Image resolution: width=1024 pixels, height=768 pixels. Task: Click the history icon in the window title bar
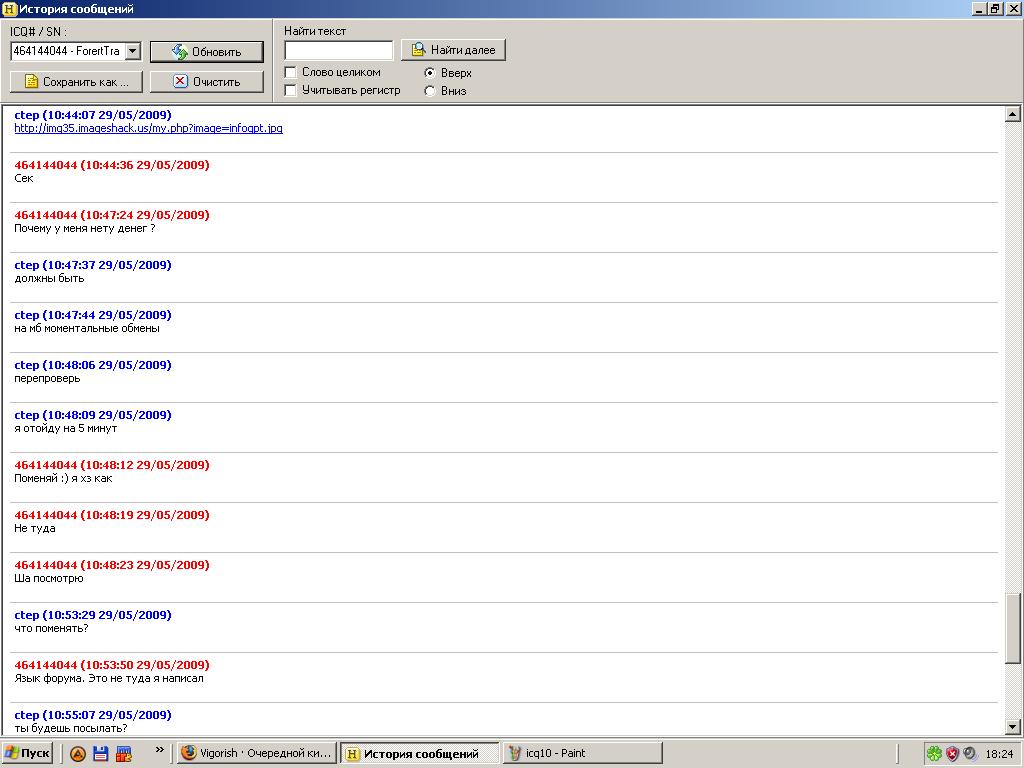9,9
